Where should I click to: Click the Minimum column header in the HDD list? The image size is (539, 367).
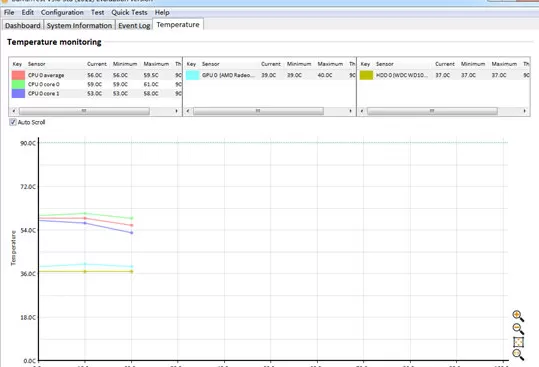pyautogui.click(x=473, y=64)
